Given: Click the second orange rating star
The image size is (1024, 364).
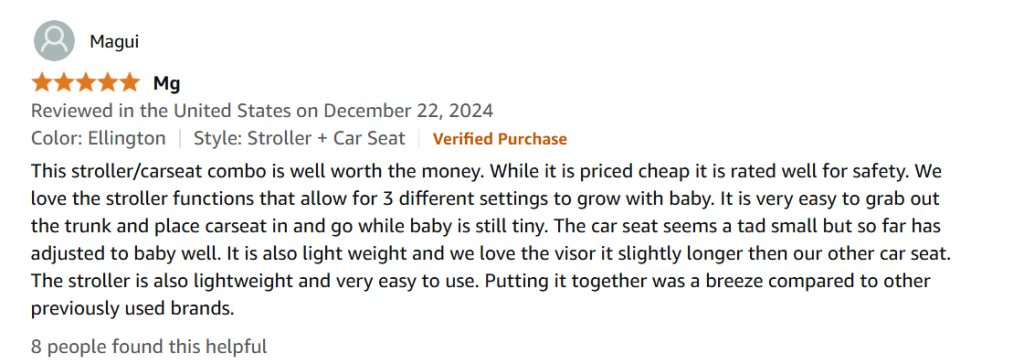Looking at the screenshot, I should click(x=64, y=83).
